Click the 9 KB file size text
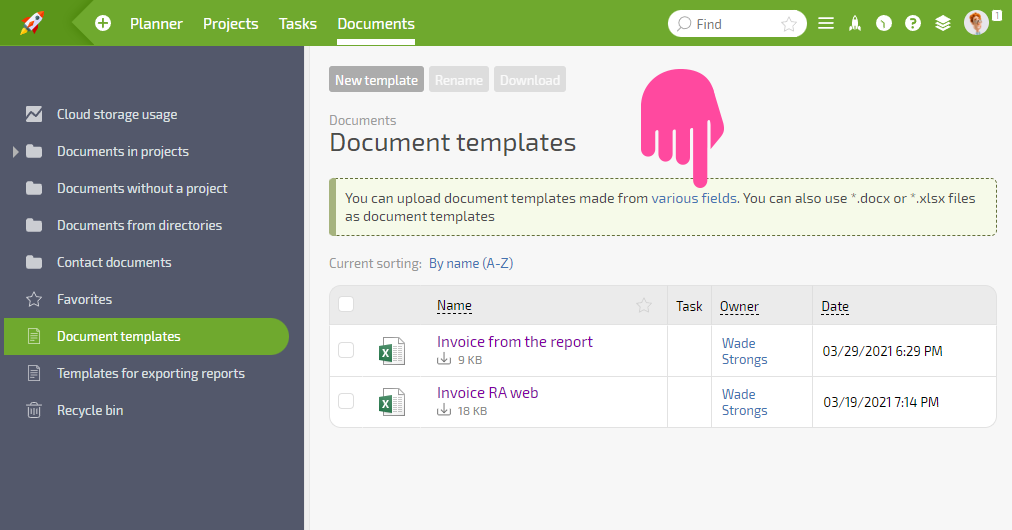The width and height of the screenshot is (1012, 530). (470, 360)
